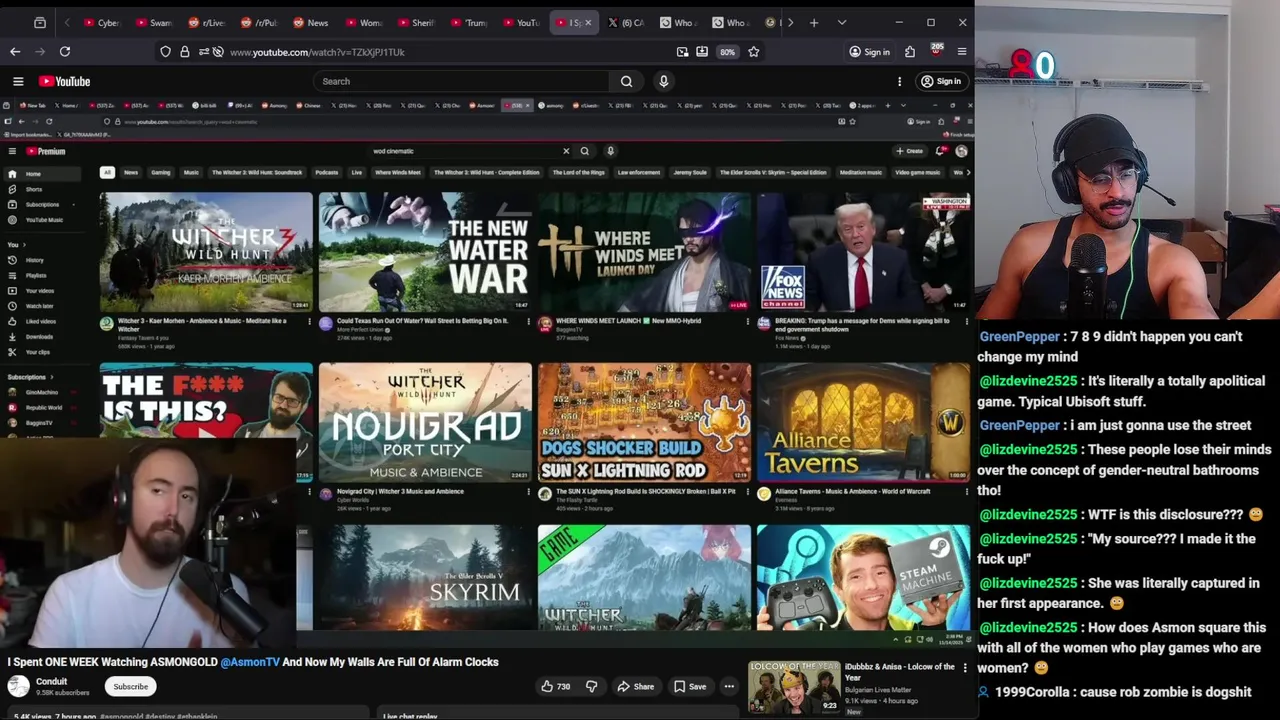The width and height of the screenshot is (1280, 720).
Task: Open downloads panel in the address bar area
Action: [x=702, y=52]
